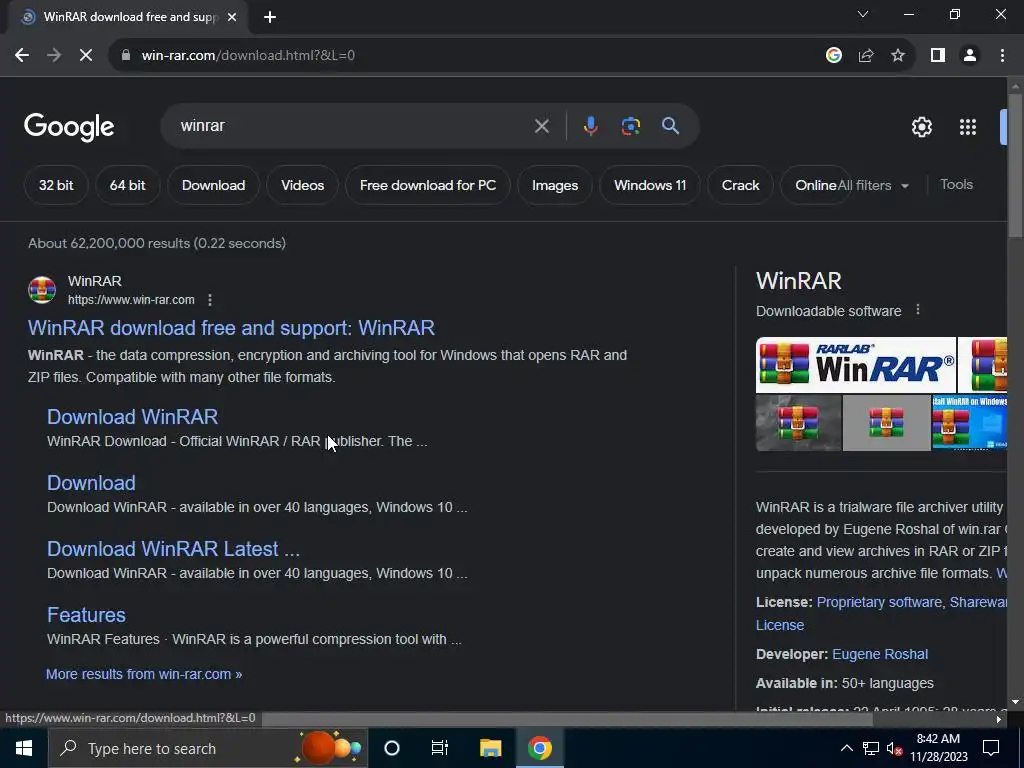Clear the winrar search text
Image resolution: width=1024 pixels, height=768 pixels.
click(541, 126)
